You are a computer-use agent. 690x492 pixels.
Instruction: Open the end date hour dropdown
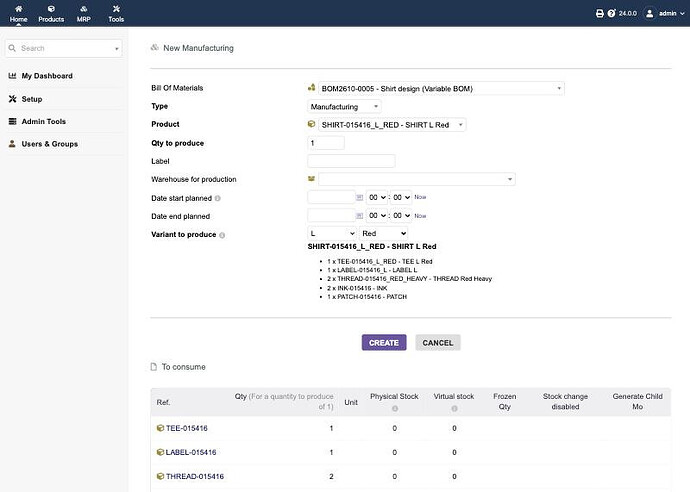point(377,216)
